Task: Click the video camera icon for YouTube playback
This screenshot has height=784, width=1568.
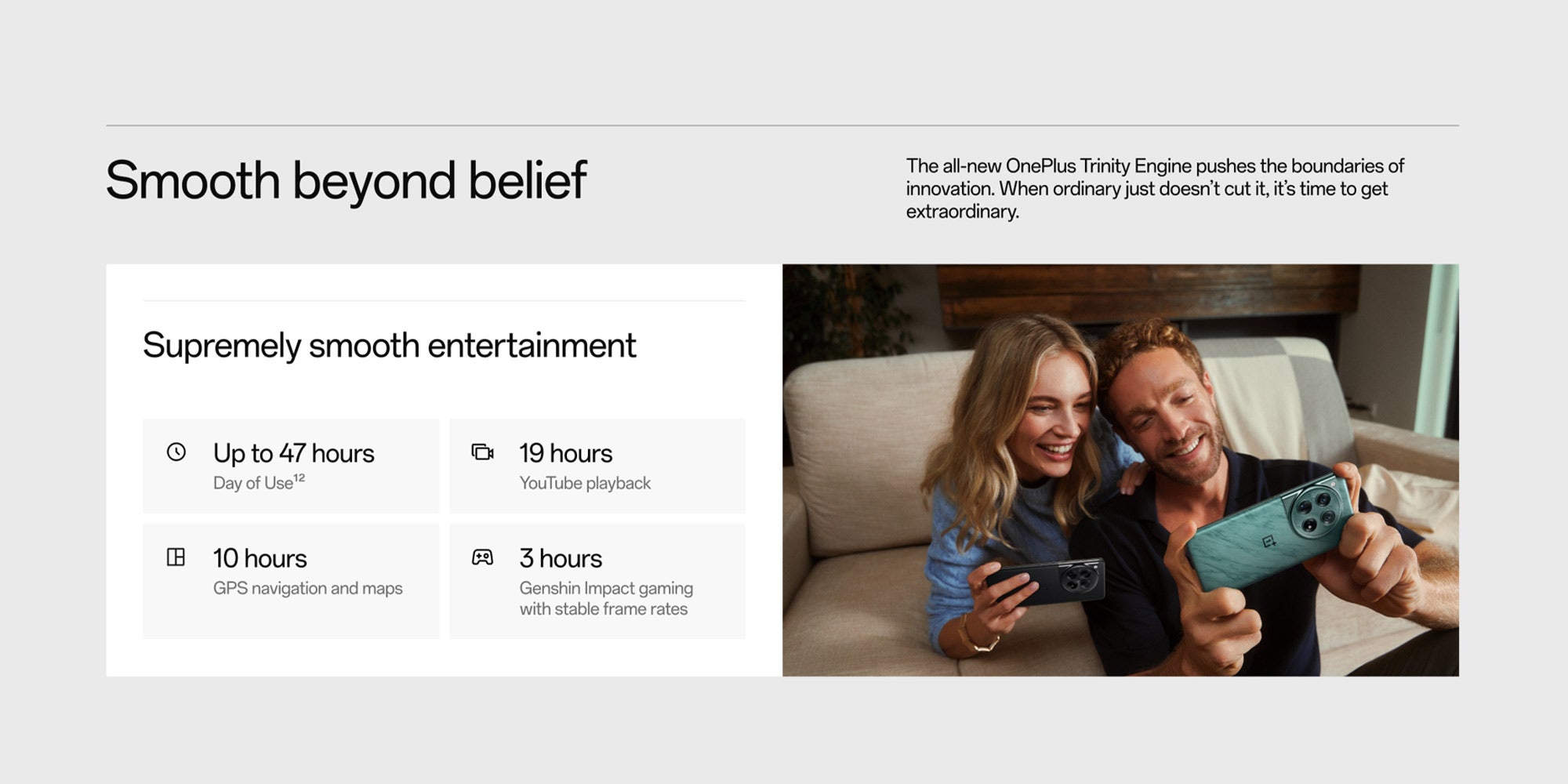Action: coord(482,452)
